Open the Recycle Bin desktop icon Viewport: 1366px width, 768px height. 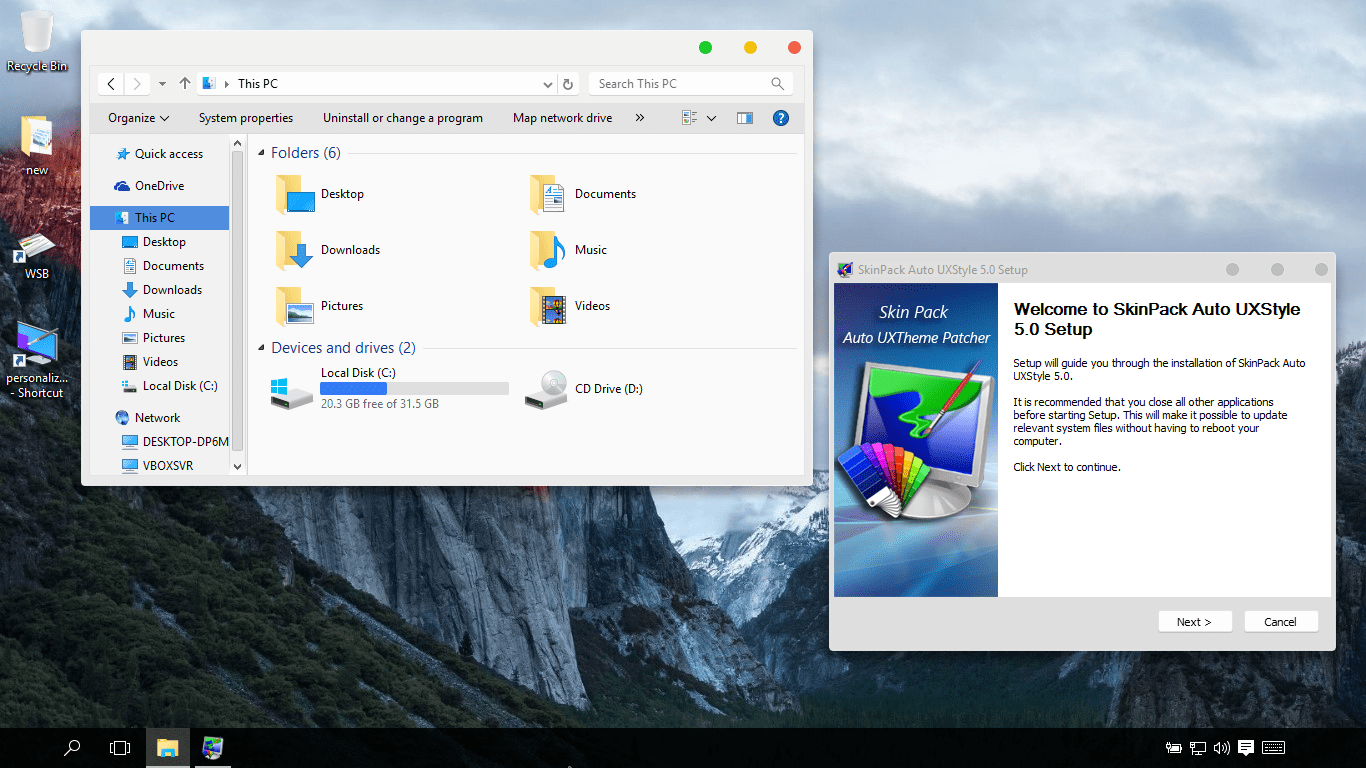37,42
